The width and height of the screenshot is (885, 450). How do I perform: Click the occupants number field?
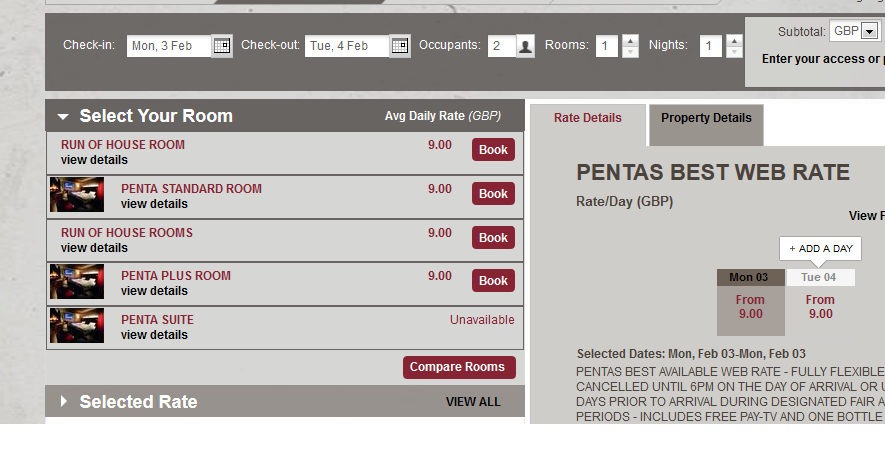pos(501,46)
